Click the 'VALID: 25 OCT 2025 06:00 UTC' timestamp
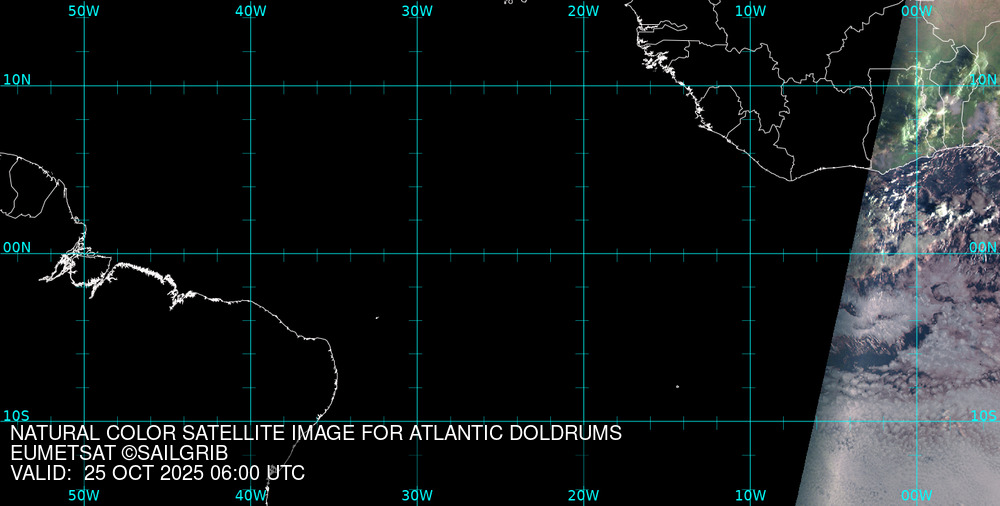The image size is (1000, 506). coord(157,473)
